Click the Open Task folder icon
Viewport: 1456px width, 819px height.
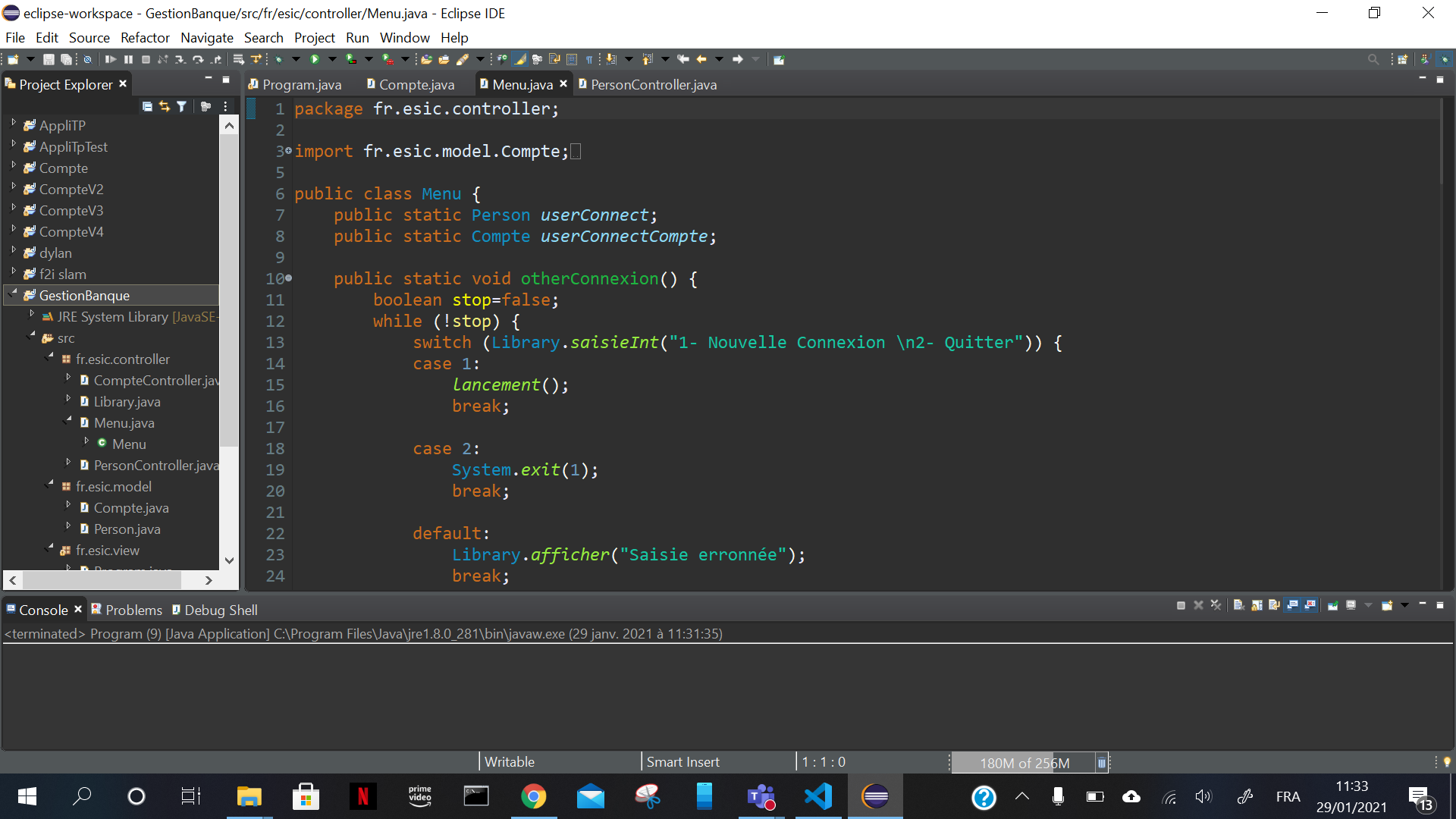coord(444,59)
